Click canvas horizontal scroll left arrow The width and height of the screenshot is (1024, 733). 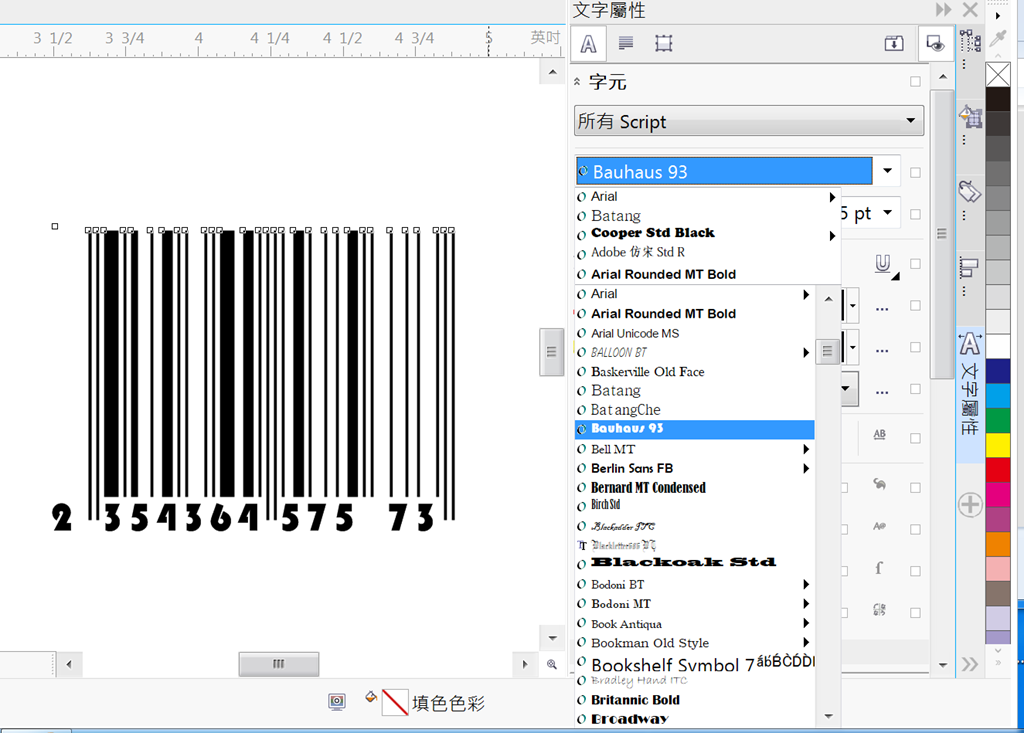(x=69, y=664)
